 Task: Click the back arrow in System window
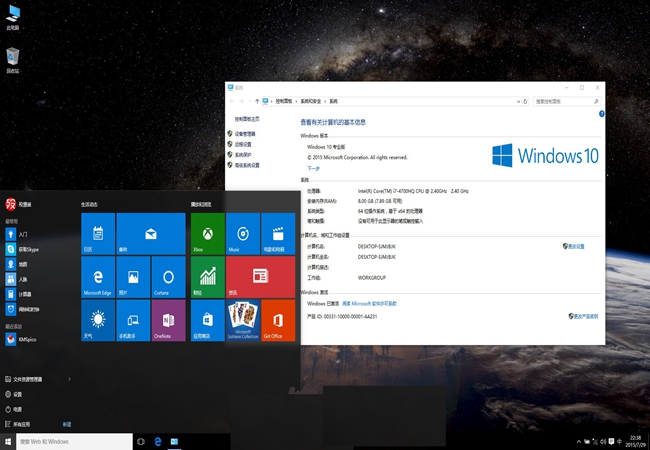point(232,101)
